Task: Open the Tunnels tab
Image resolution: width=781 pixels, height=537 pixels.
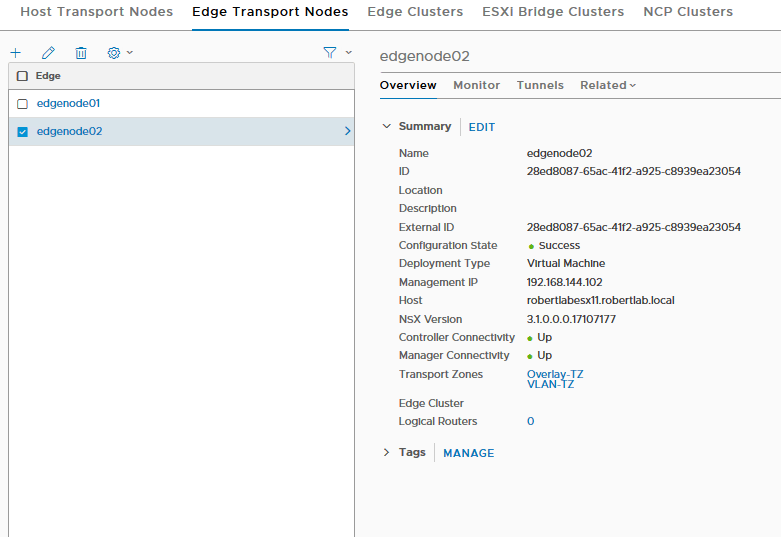Action: [x=540, y=86]
